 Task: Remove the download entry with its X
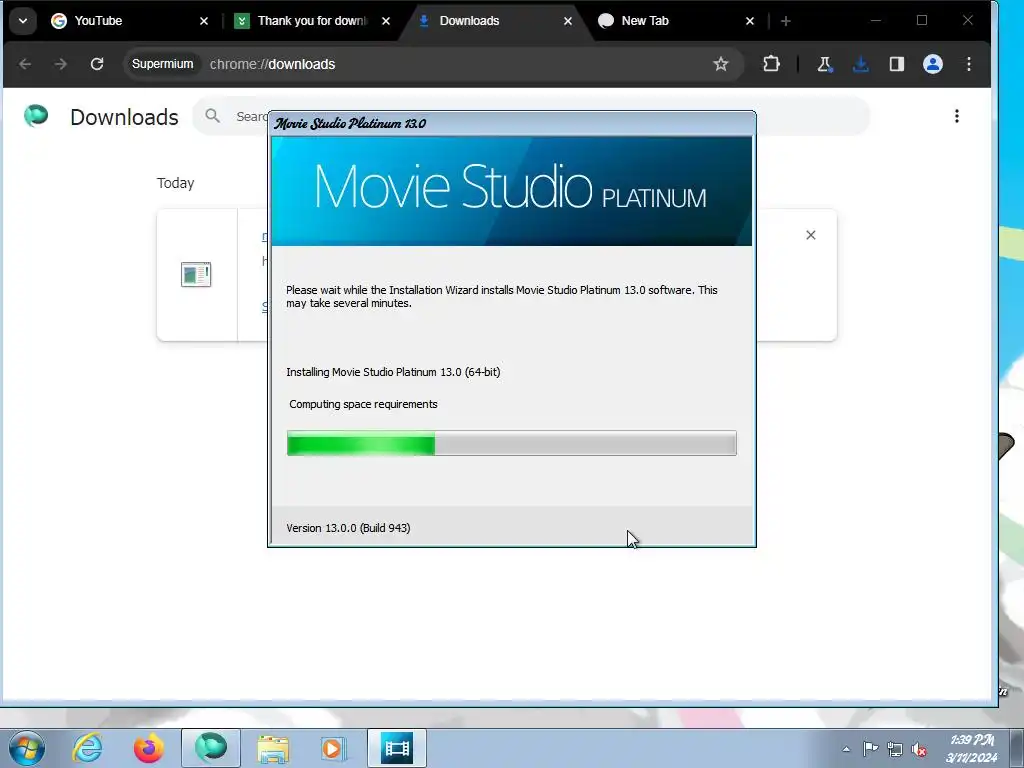[x=810, y=235]
